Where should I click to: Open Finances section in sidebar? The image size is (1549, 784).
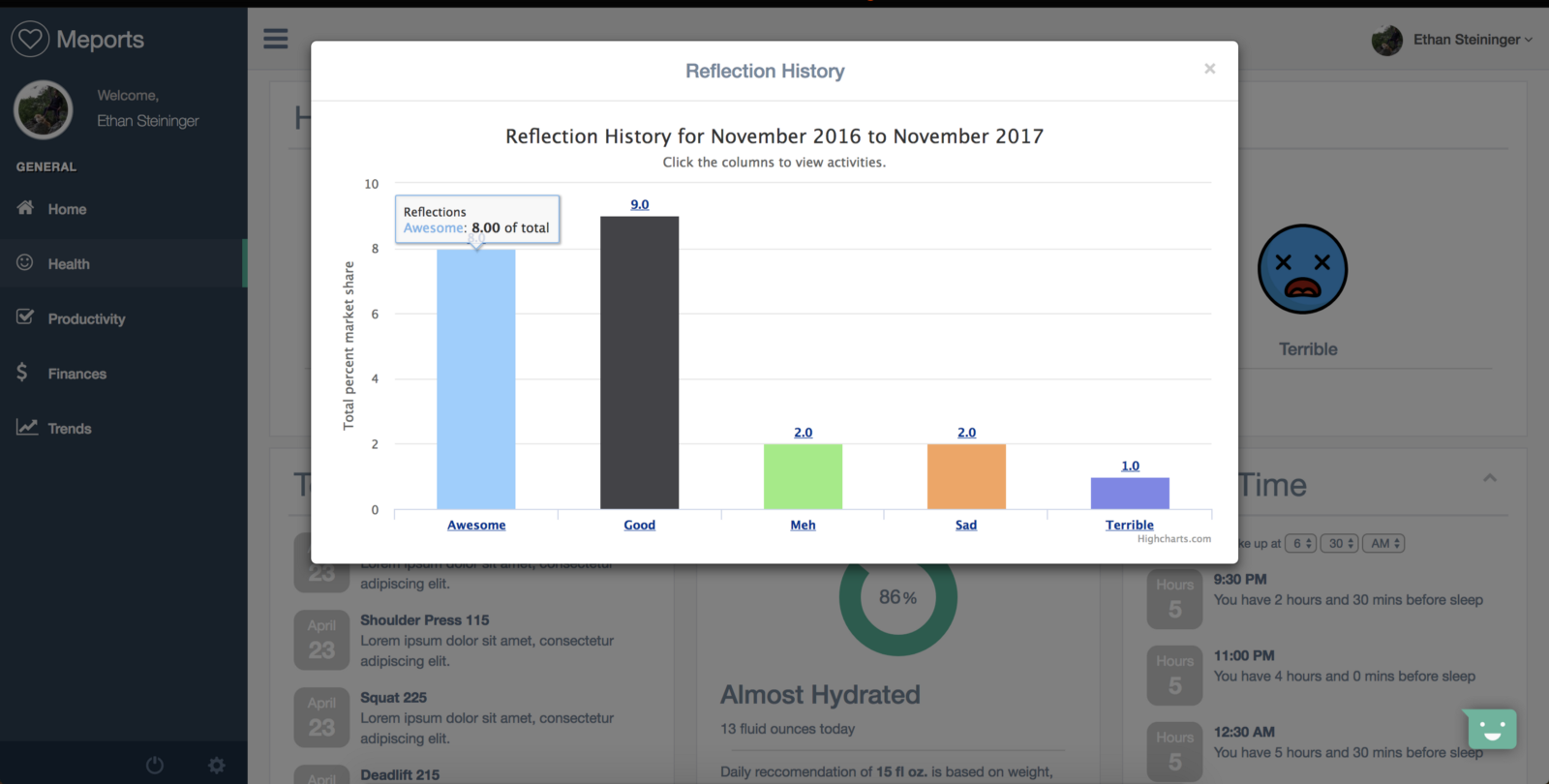click(76, 374)
